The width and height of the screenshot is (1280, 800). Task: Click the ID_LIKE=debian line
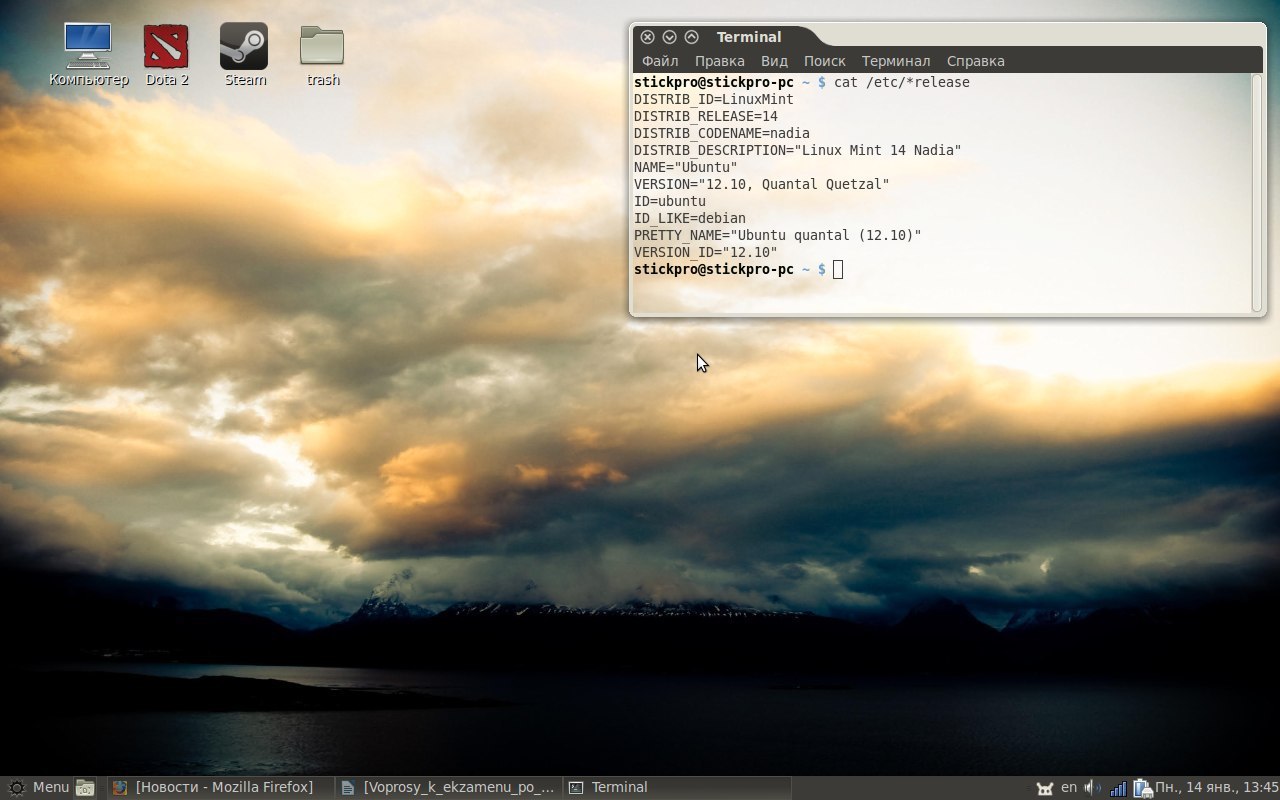pyautogui.click(x=689, y=218)
